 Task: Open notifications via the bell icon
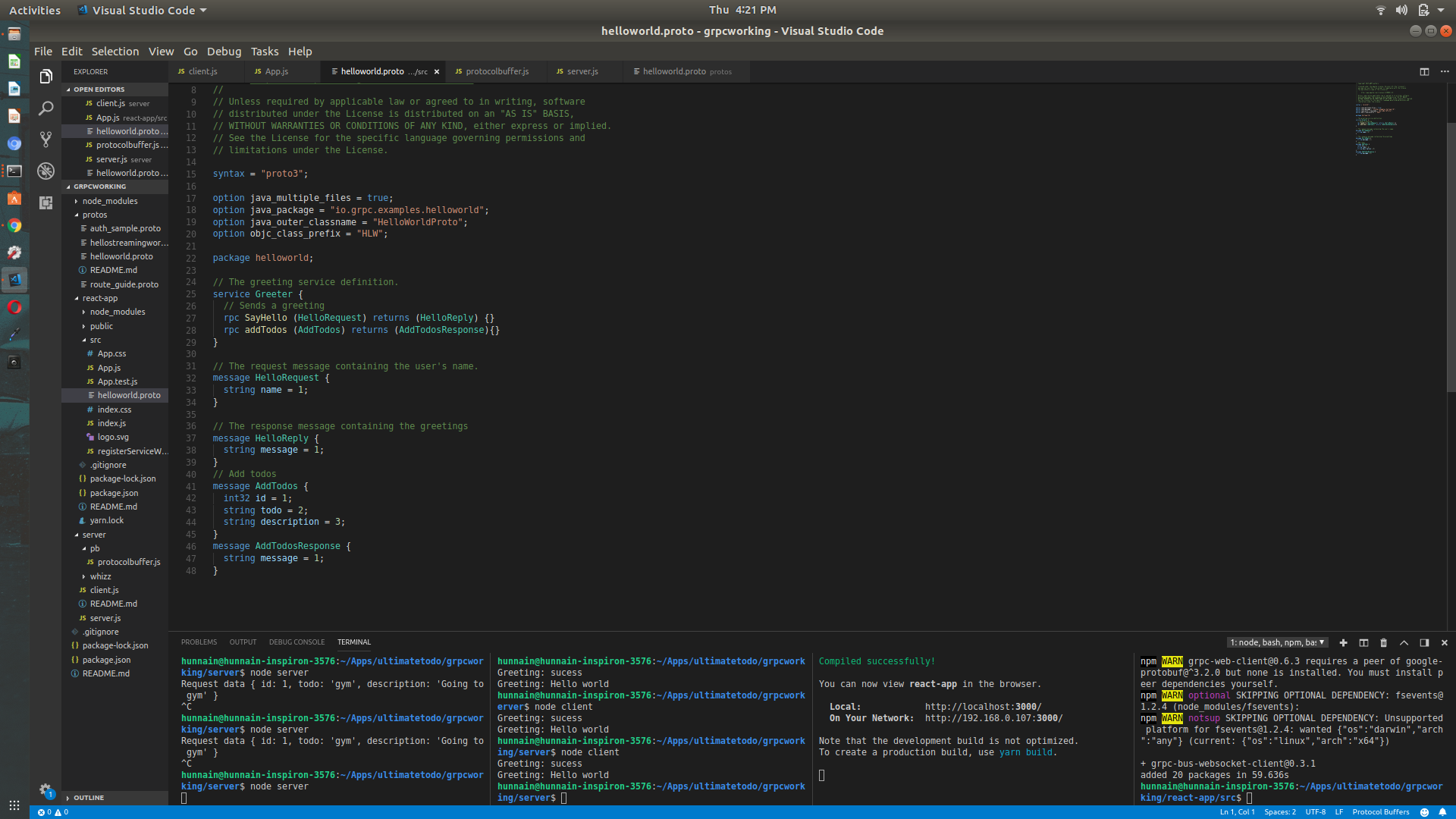(1445, 811)
